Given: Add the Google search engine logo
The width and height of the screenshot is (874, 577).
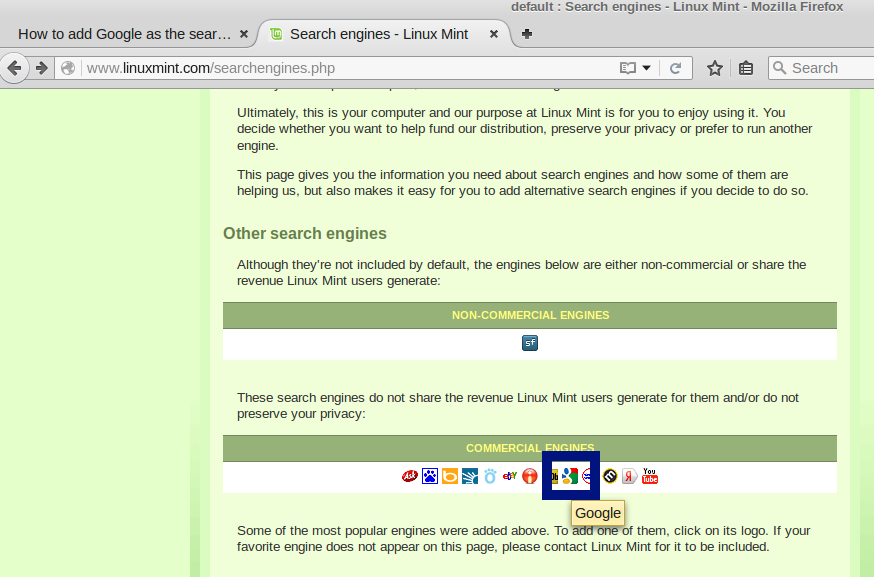Looking at the screenshot, I should coord(570,476).
